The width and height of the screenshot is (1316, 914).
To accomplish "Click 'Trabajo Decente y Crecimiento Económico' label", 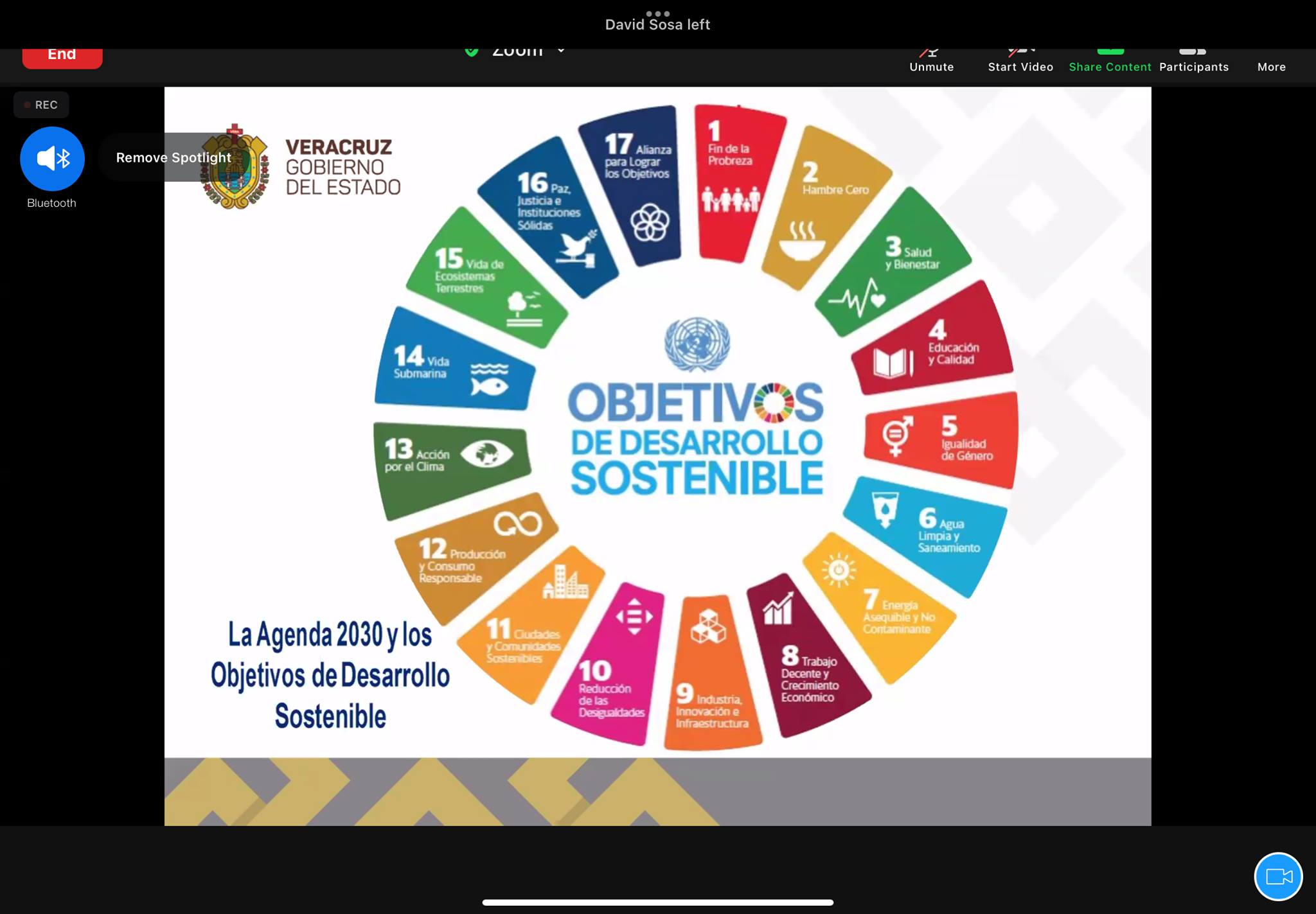I will (810, 679).
